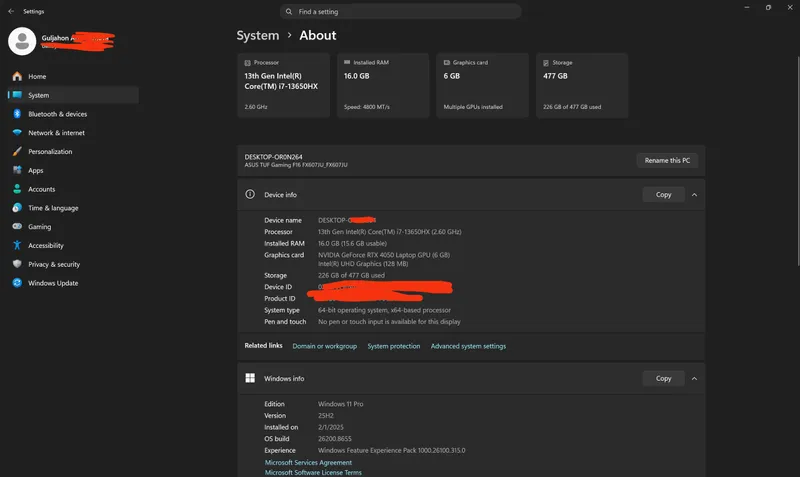
Task: Open the Apps sidebar icon
Action: [17, 170]
